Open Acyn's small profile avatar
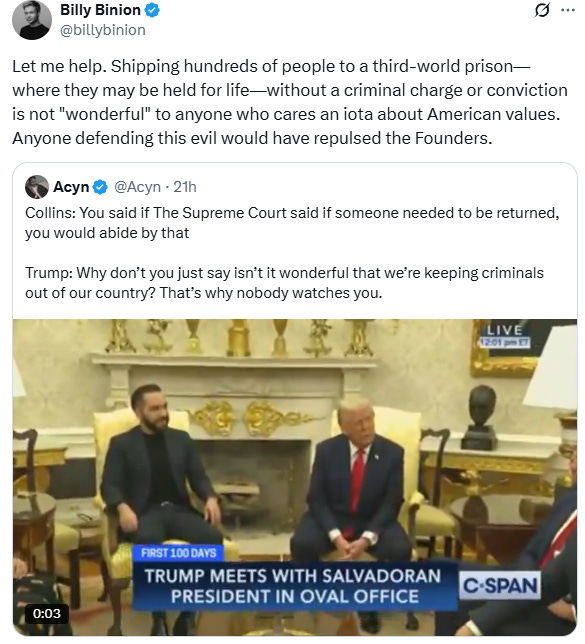Image resolution: width=585 pixels, height=644 pixels. [37, 187]
